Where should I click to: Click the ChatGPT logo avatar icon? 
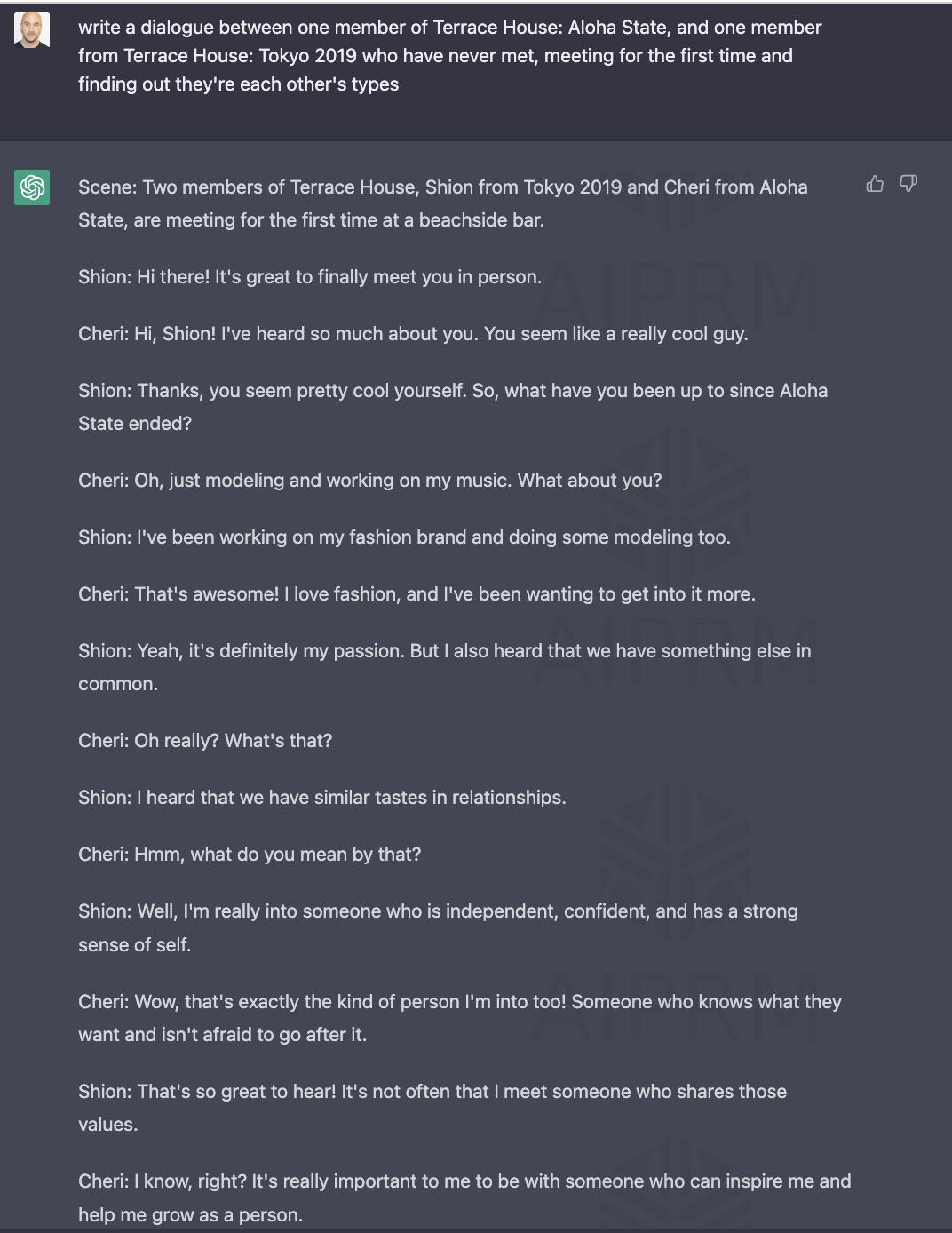pos(32,187)
